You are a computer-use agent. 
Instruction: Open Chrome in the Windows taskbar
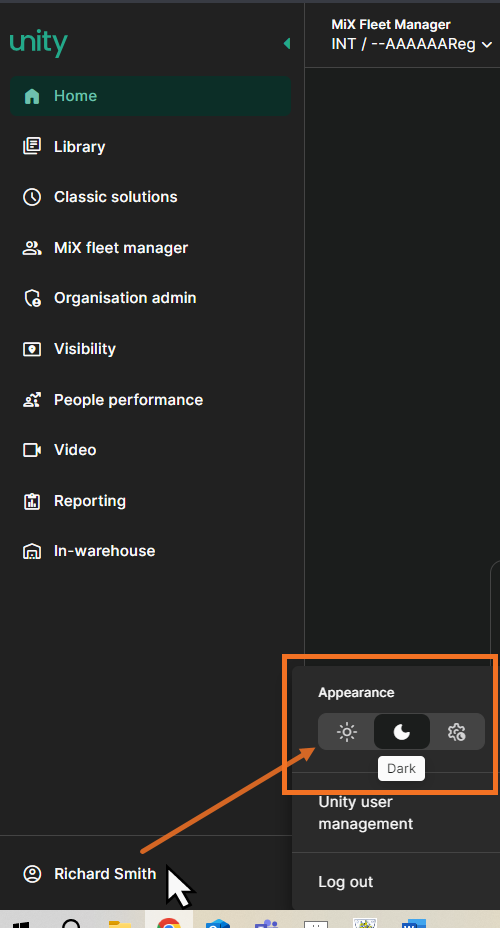[x=169, y=923]
